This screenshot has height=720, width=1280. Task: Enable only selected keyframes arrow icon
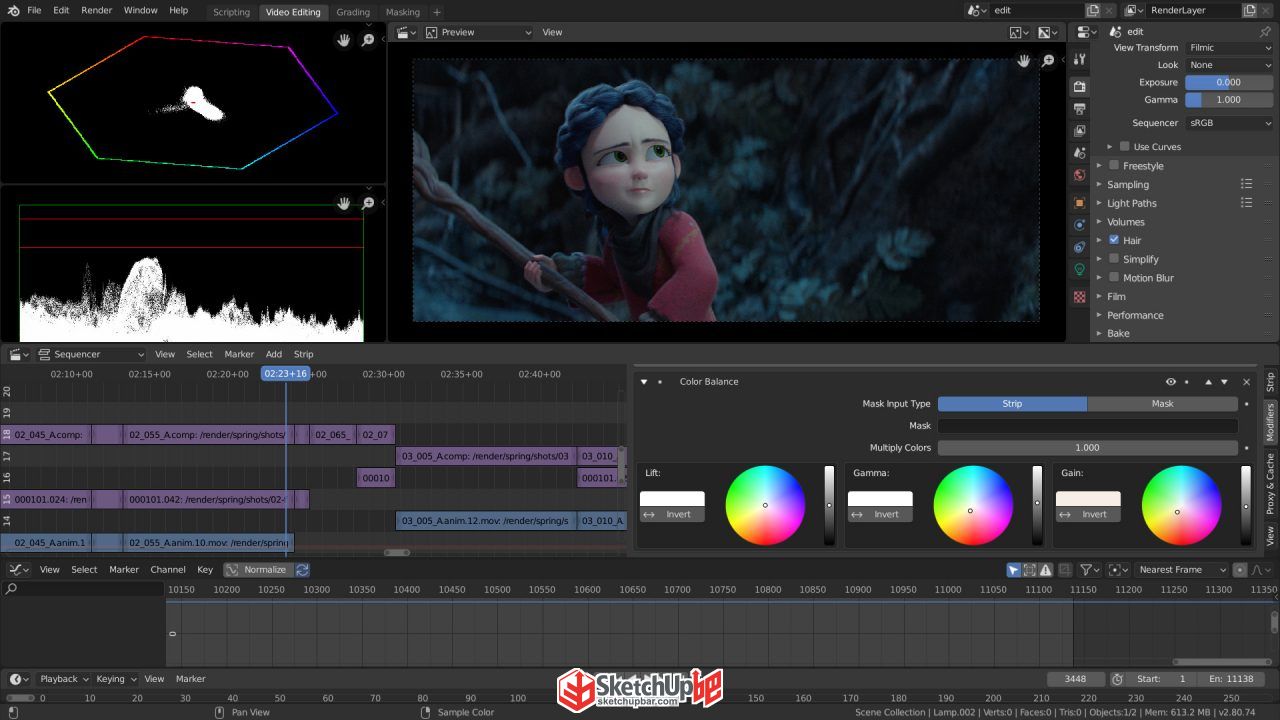point(1013,570)
